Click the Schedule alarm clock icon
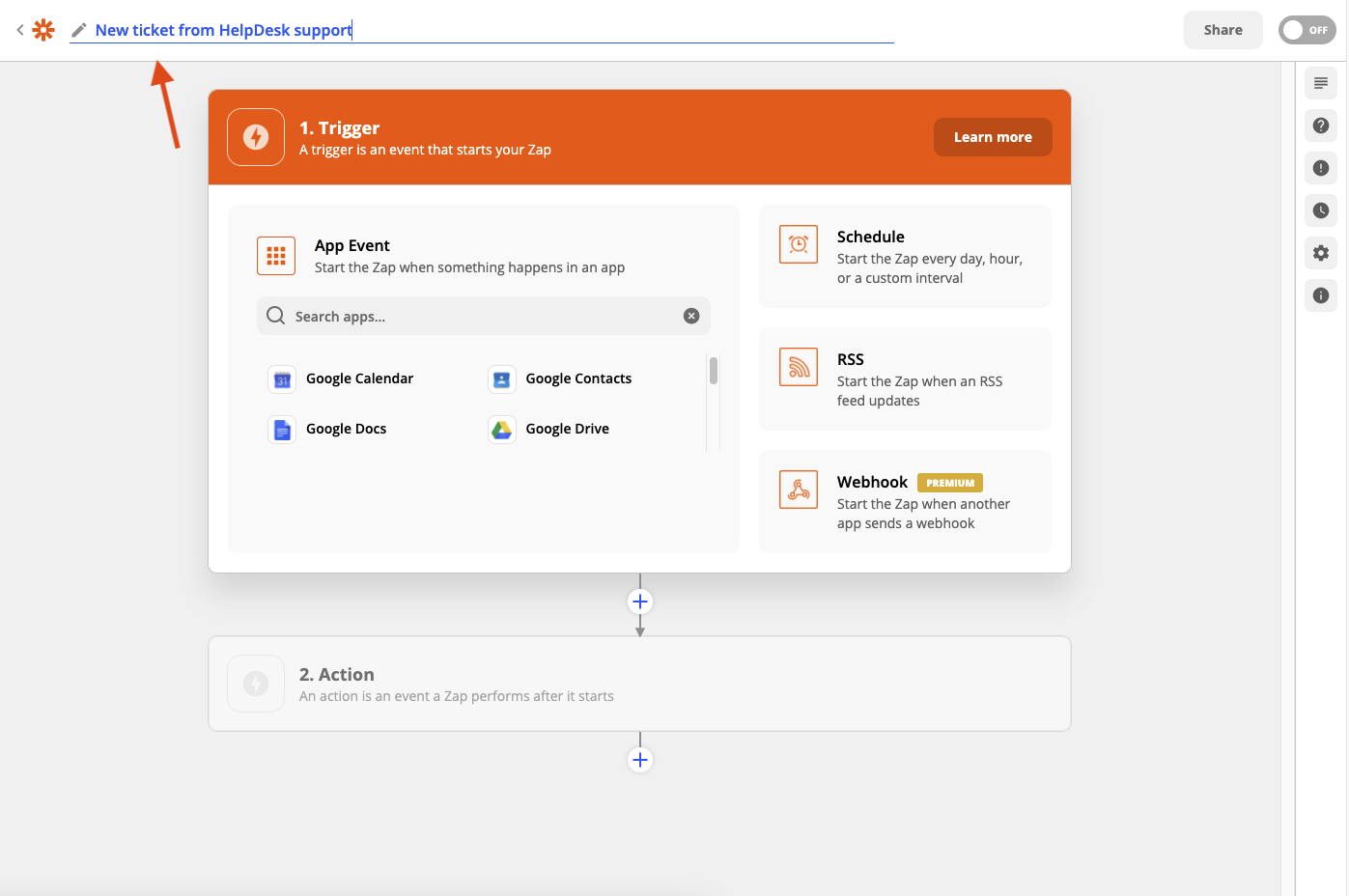Image resolution: width=1349 pixels, height=896 pixels. tap(799, 244)
